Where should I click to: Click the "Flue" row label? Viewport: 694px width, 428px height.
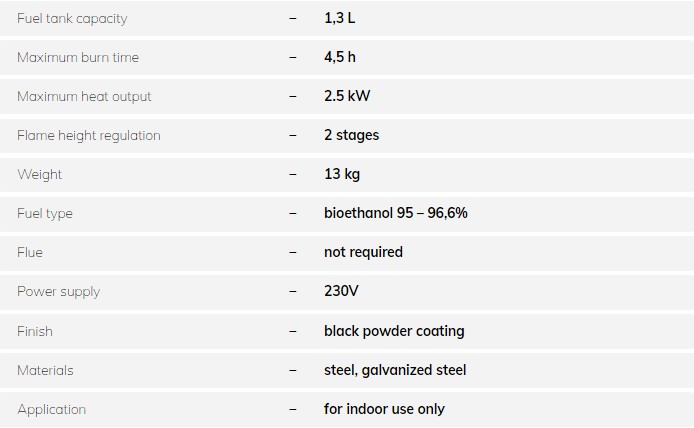(x=30, y=253)
